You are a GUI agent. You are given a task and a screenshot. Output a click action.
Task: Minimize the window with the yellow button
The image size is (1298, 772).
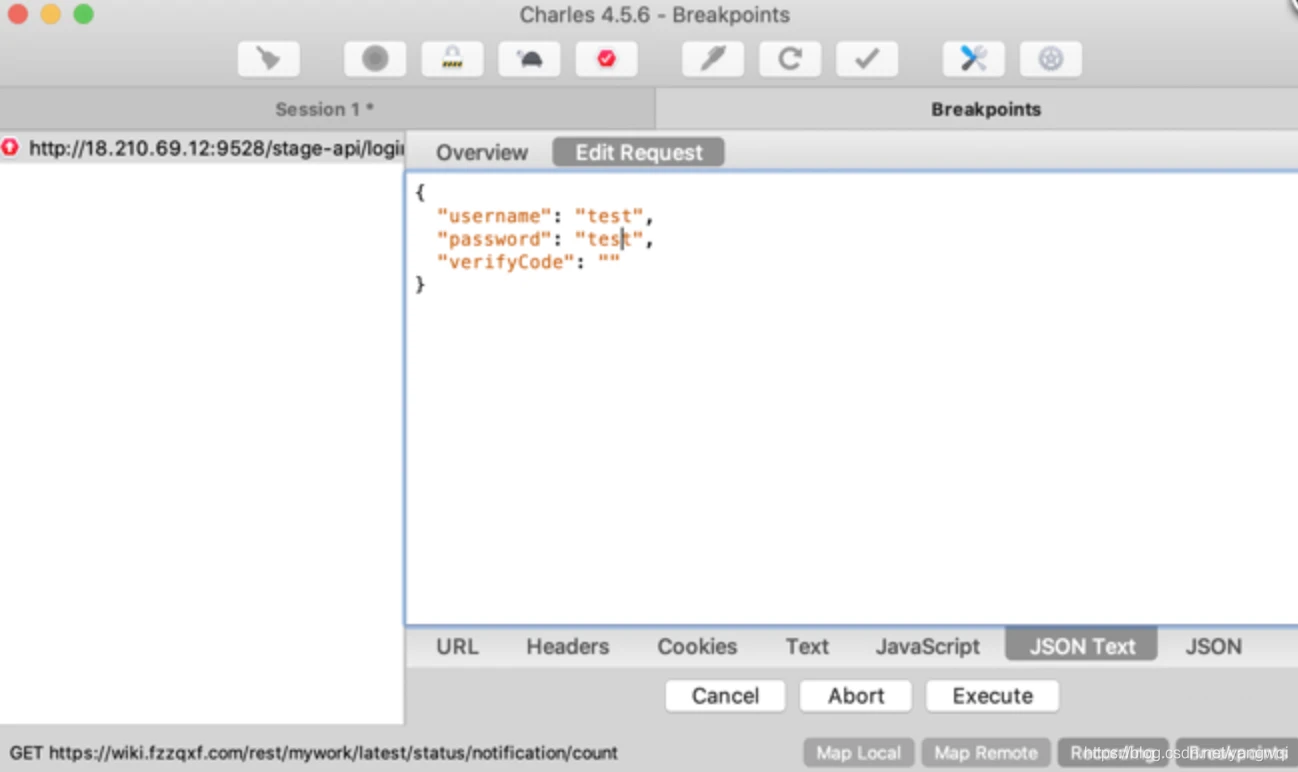pos(50,15)
